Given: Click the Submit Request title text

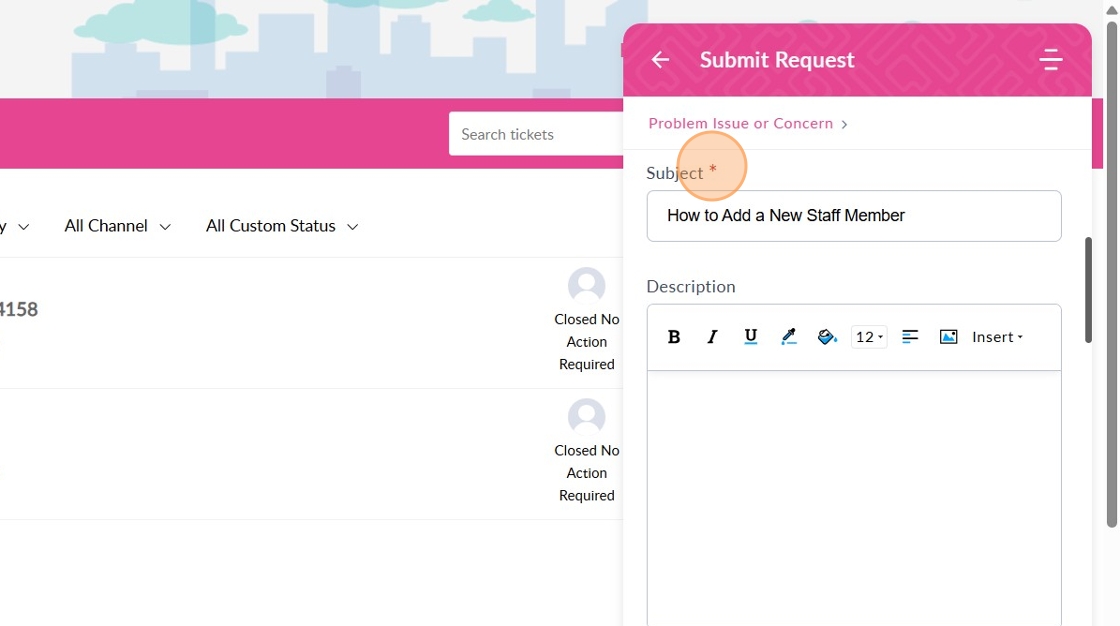Looking at the screenshot, I should coord(776,60).
